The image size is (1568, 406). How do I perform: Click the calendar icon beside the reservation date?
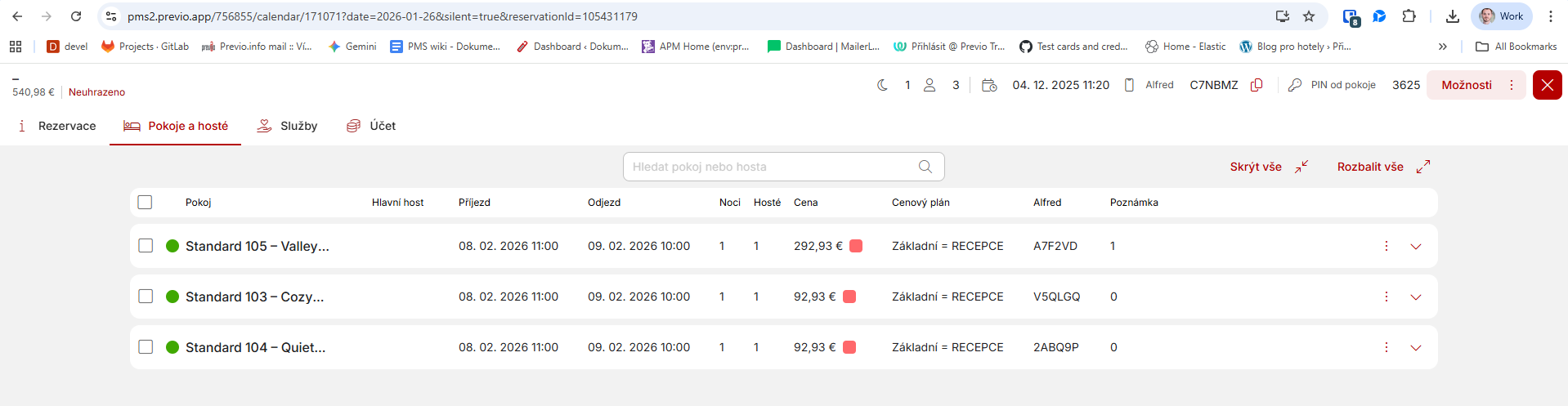[x=989, y=85]
